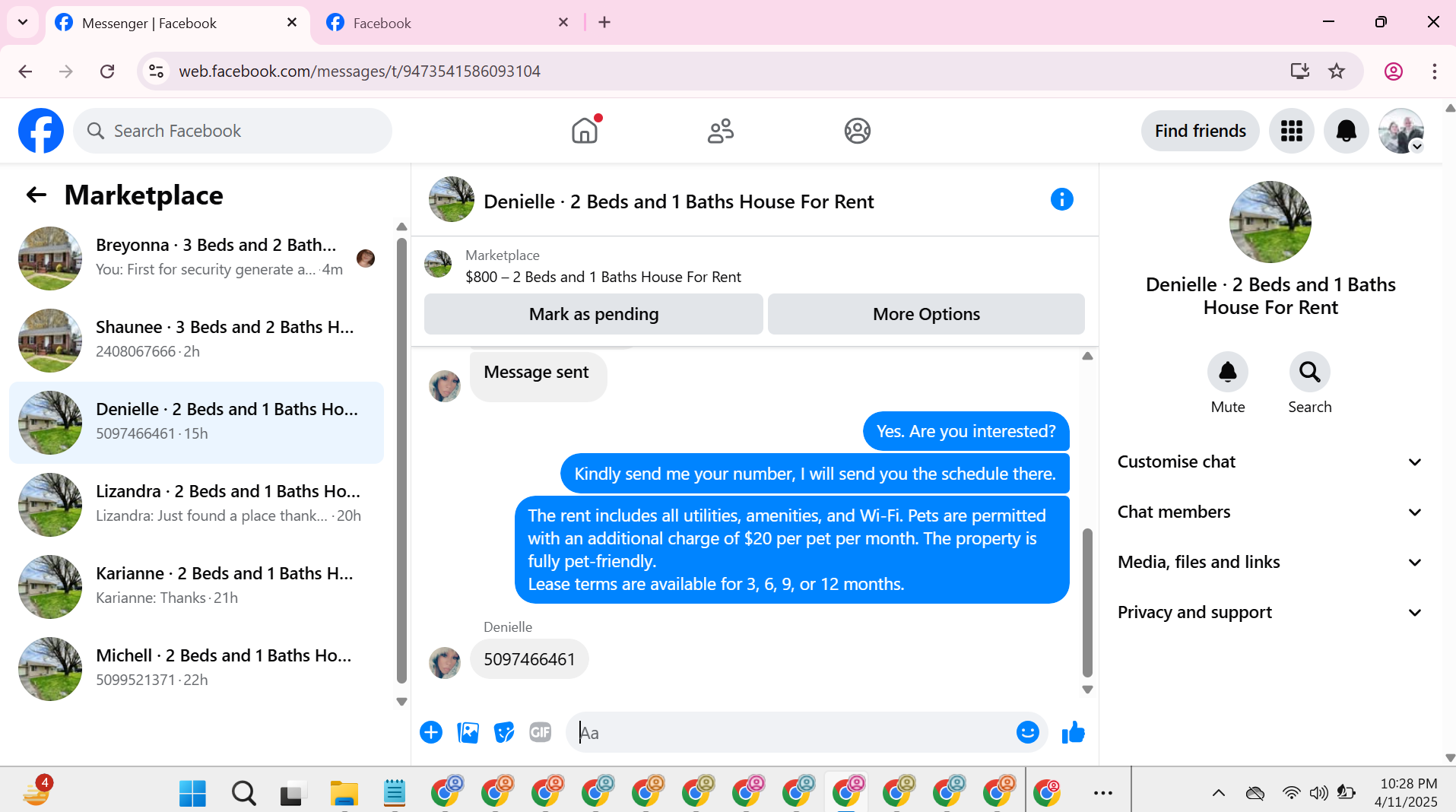Go back in browser history
Screen dimensions: 1456x812
pyautogui.click(x=25, y=71)
